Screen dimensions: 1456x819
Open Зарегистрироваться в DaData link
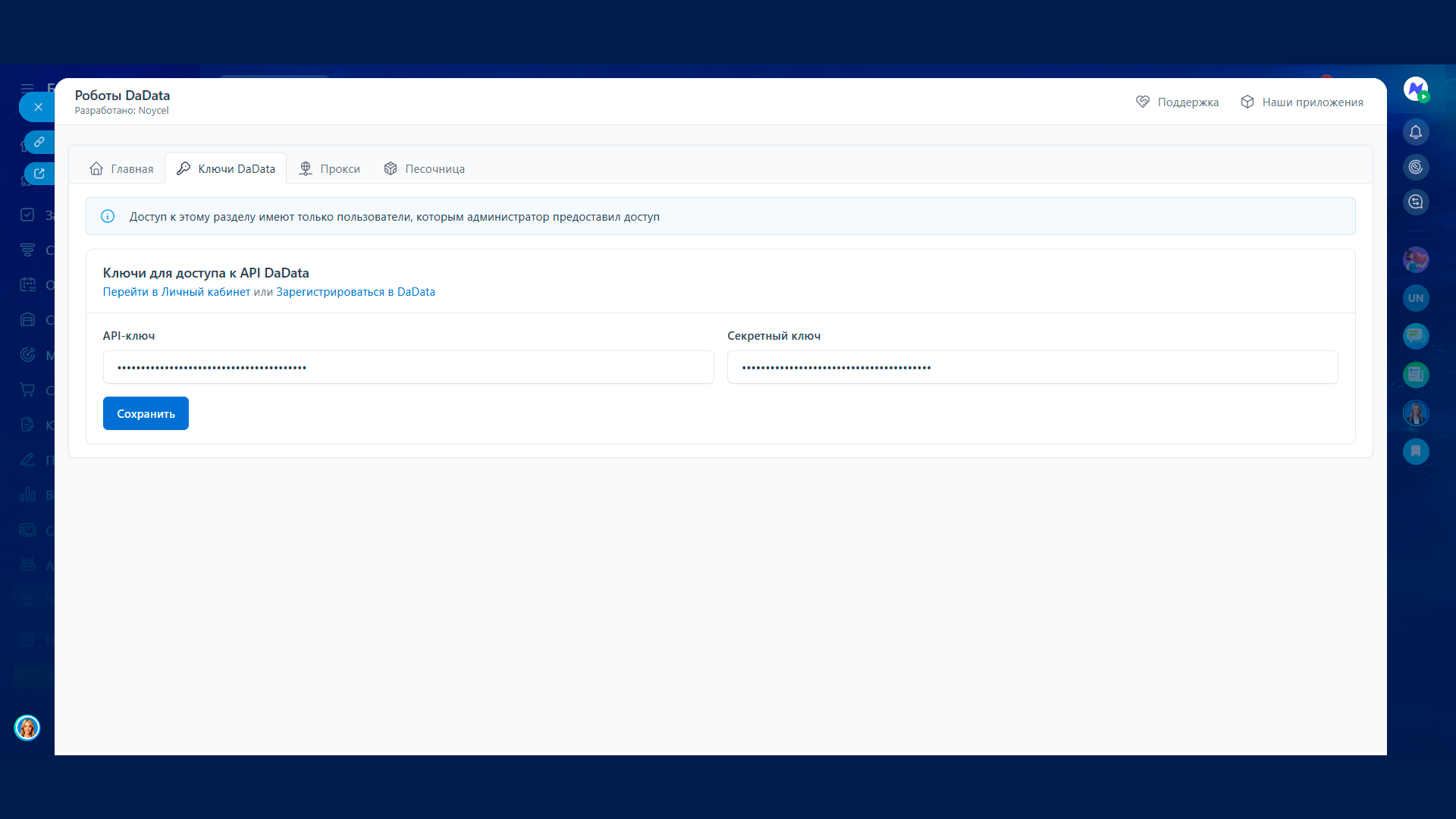tap(355, 292)
